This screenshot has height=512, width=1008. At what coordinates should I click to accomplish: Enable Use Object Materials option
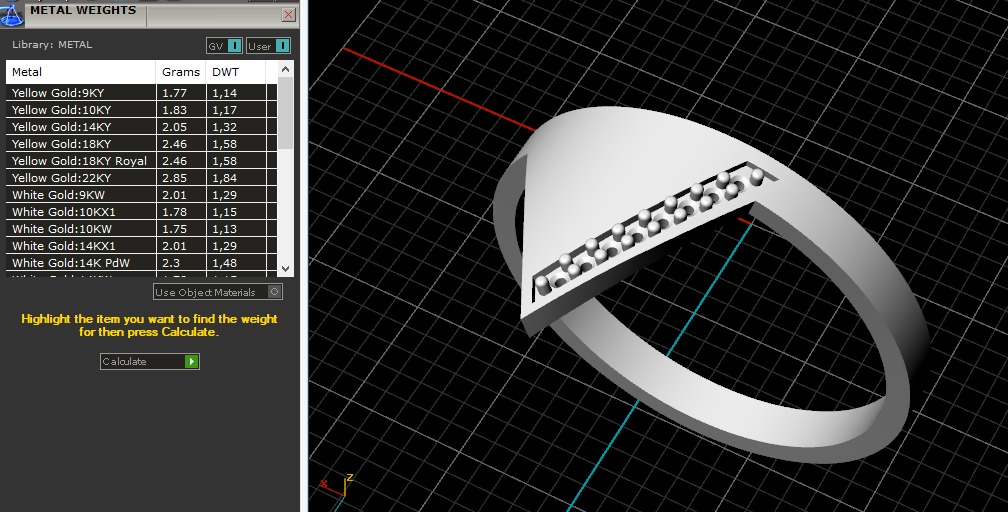click(x=218, y=292)
